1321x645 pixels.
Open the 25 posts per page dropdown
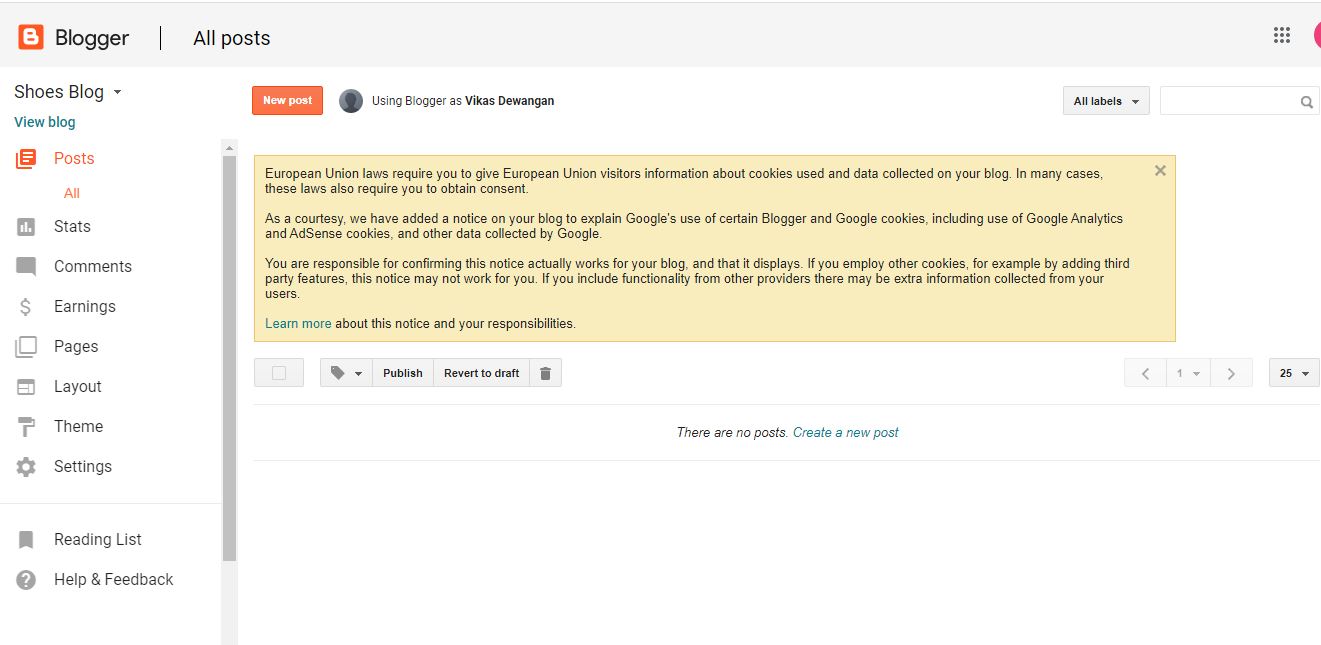tap(1294, 373)
